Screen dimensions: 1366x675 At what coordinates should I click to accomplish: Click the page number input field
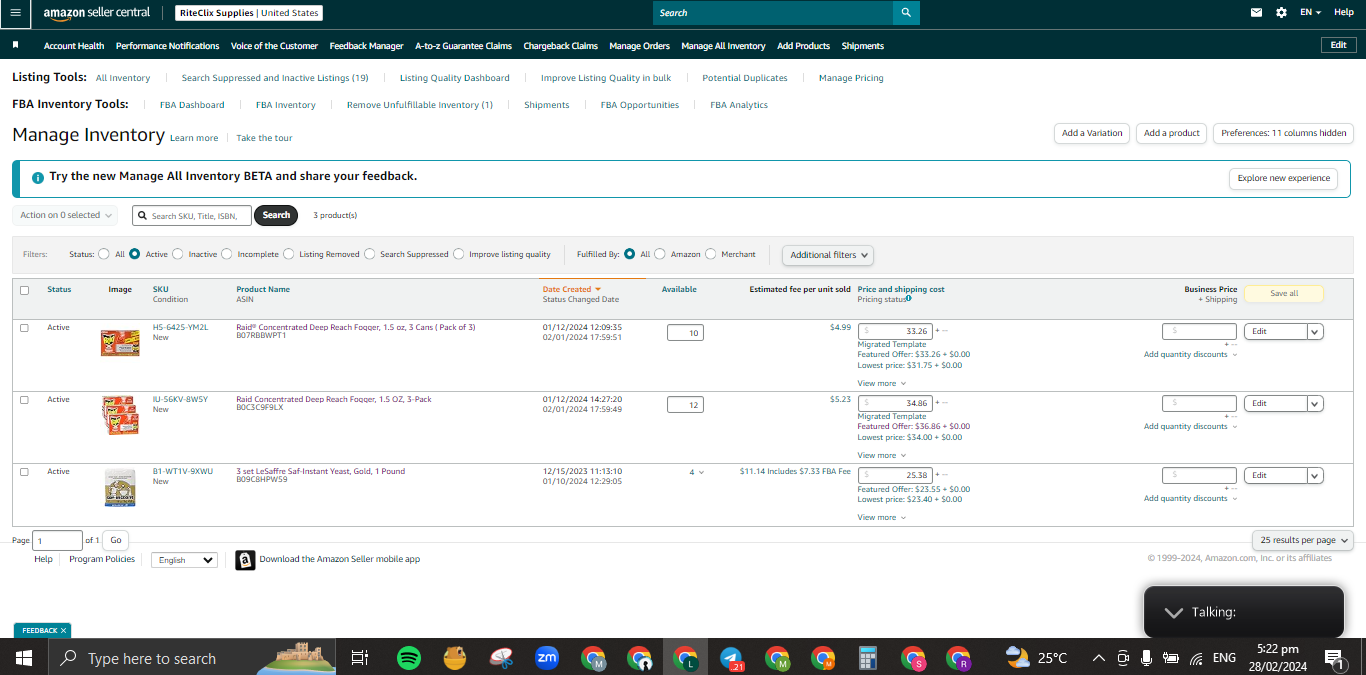point(58,540)
